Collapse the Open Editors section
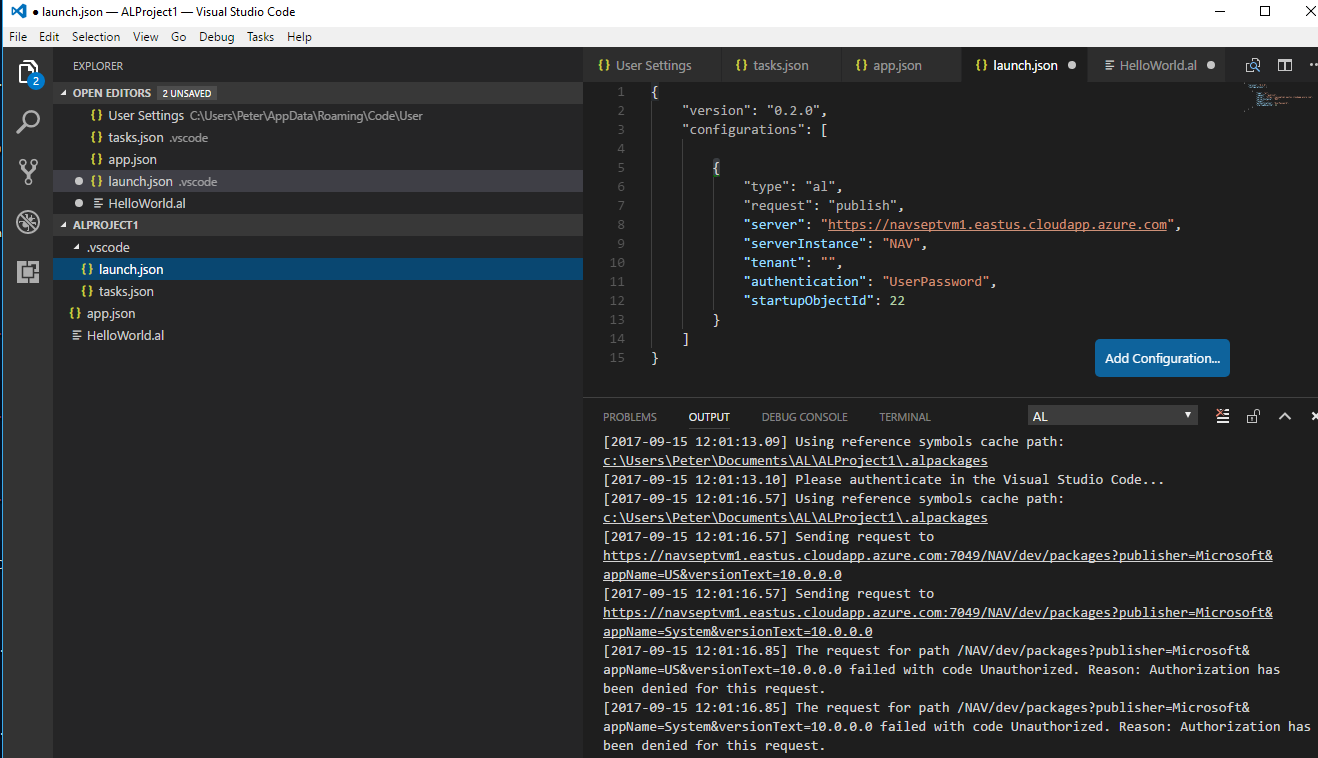Viewport: 1318px width, 758px height. [66, 93]
